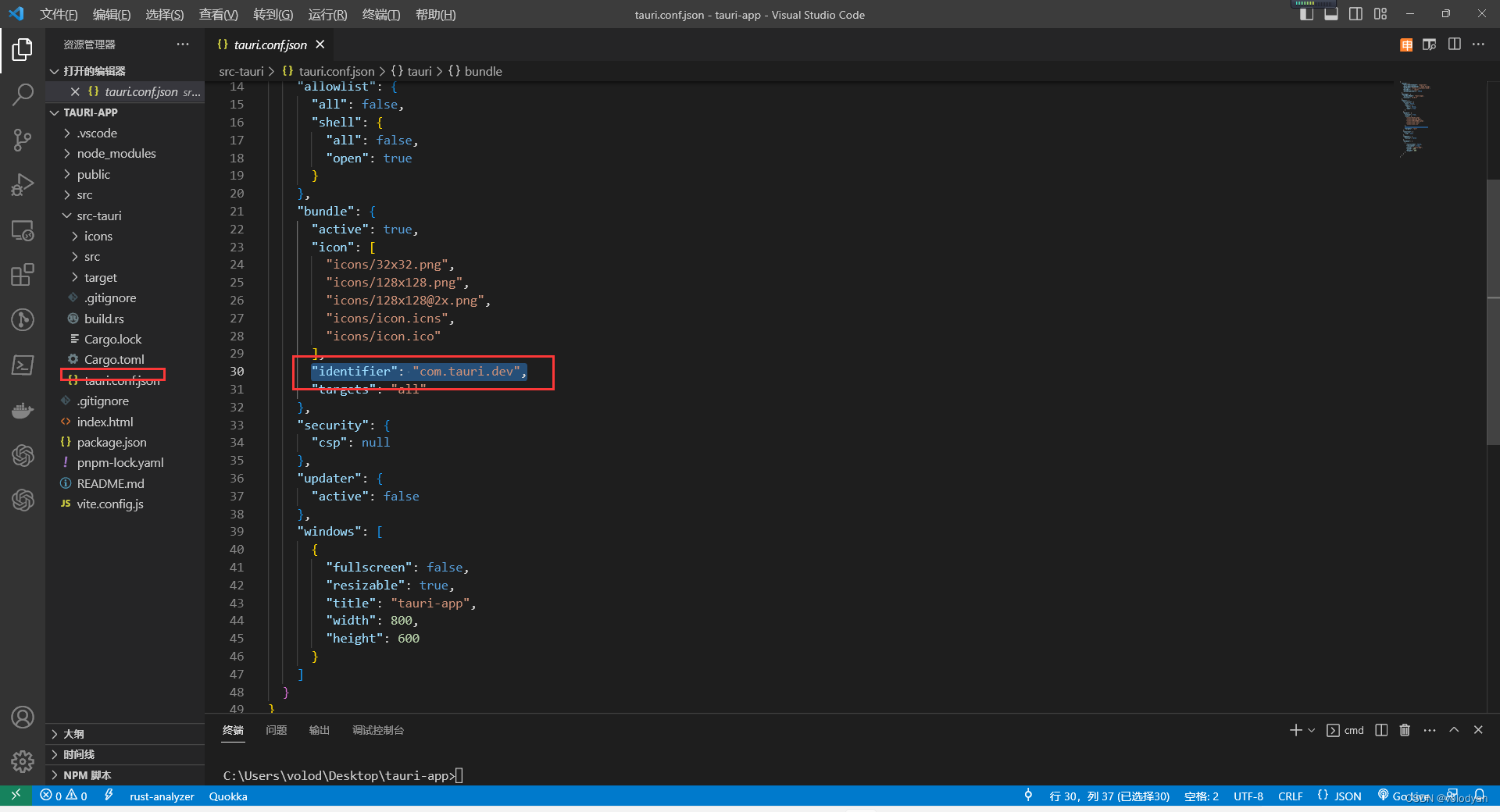The height and width of the screenshot is (812, 1500).
Task: Open customize layout icon in title bar
Action: click(1380, 14)
